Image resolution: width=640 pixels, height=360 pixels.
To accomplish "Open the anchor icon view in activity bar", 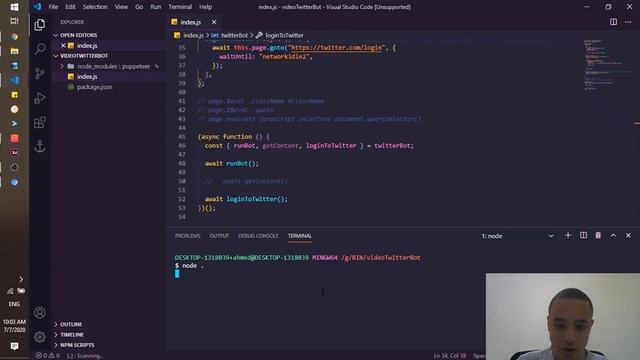I will tap(40, 146).
